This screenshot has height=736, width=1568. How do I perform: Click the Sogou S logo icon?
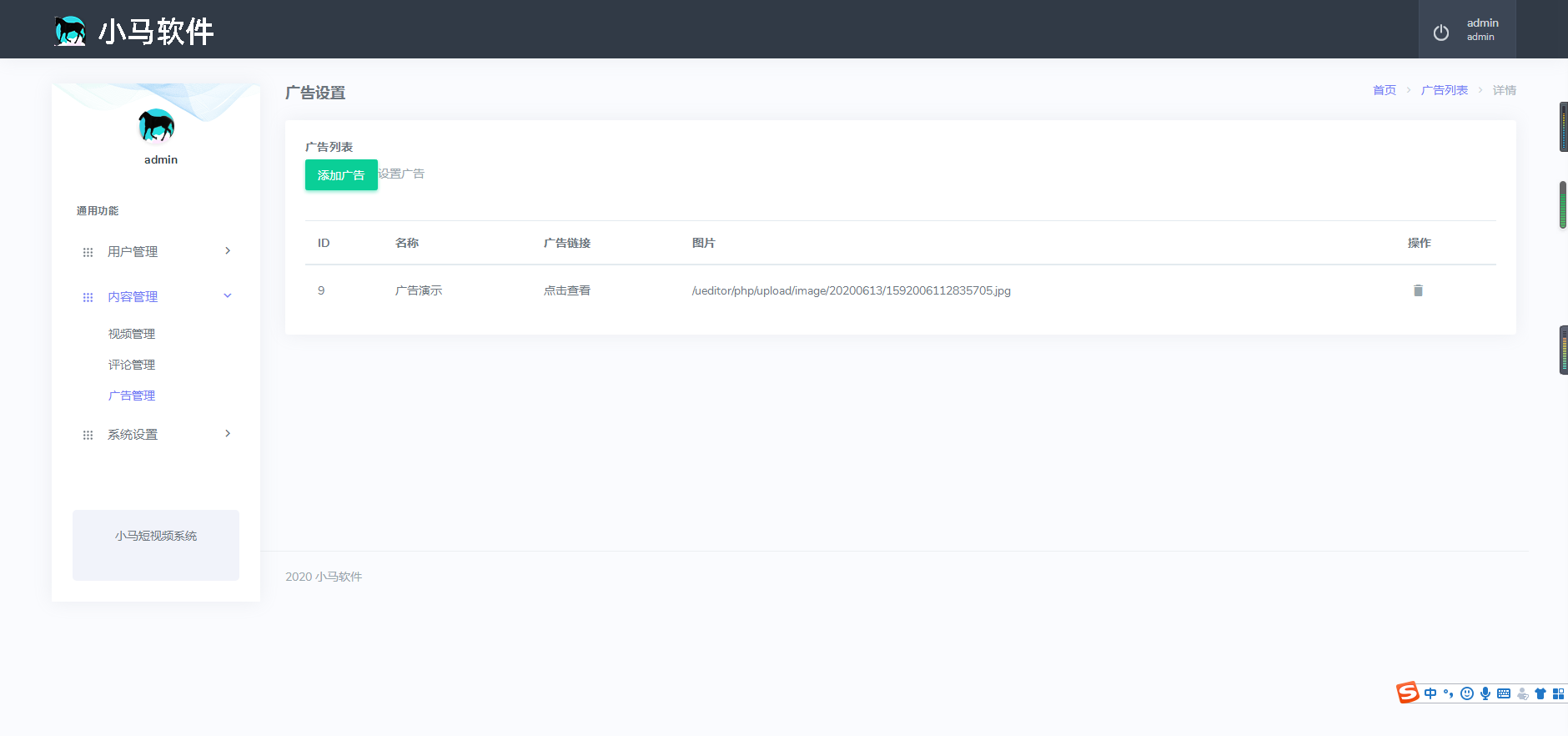tap(1408, 693)
